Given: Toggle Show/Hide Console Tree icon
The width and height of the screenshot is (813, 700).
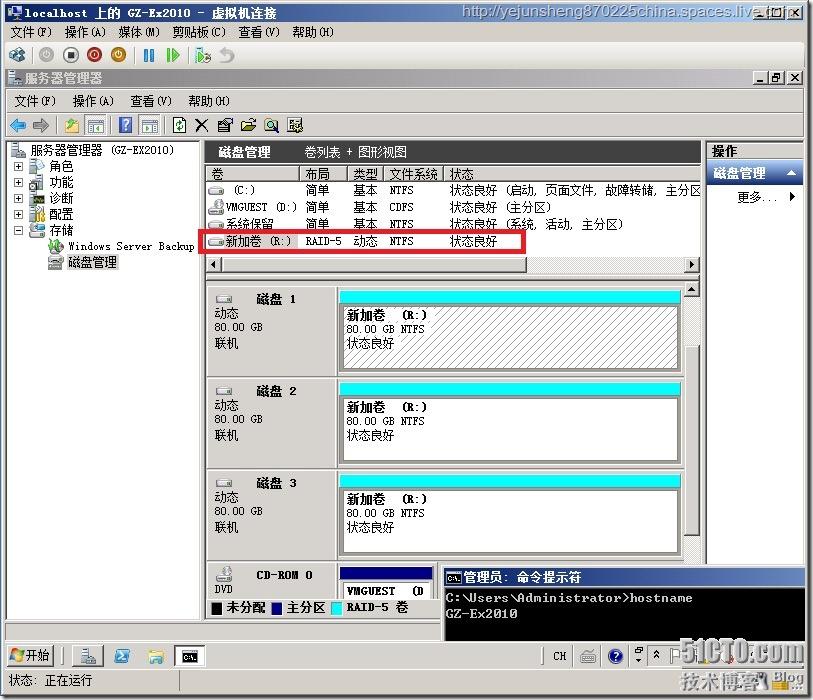Looking at the screenshot, I should pyautogui.click(x=95, y=125).
